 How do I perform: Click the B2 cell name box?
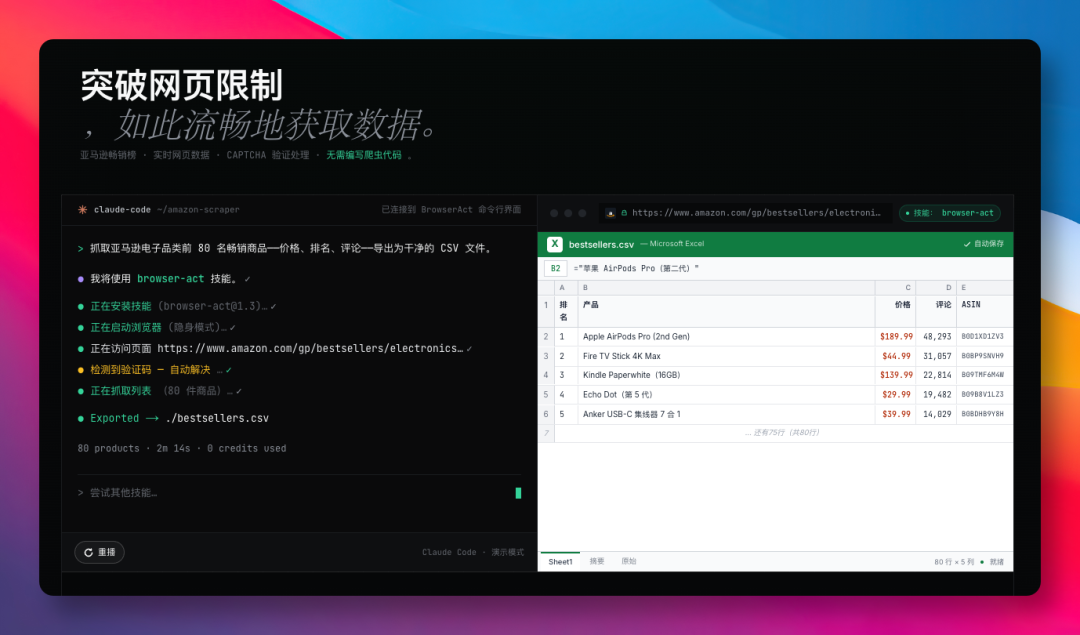coord(555,269)
